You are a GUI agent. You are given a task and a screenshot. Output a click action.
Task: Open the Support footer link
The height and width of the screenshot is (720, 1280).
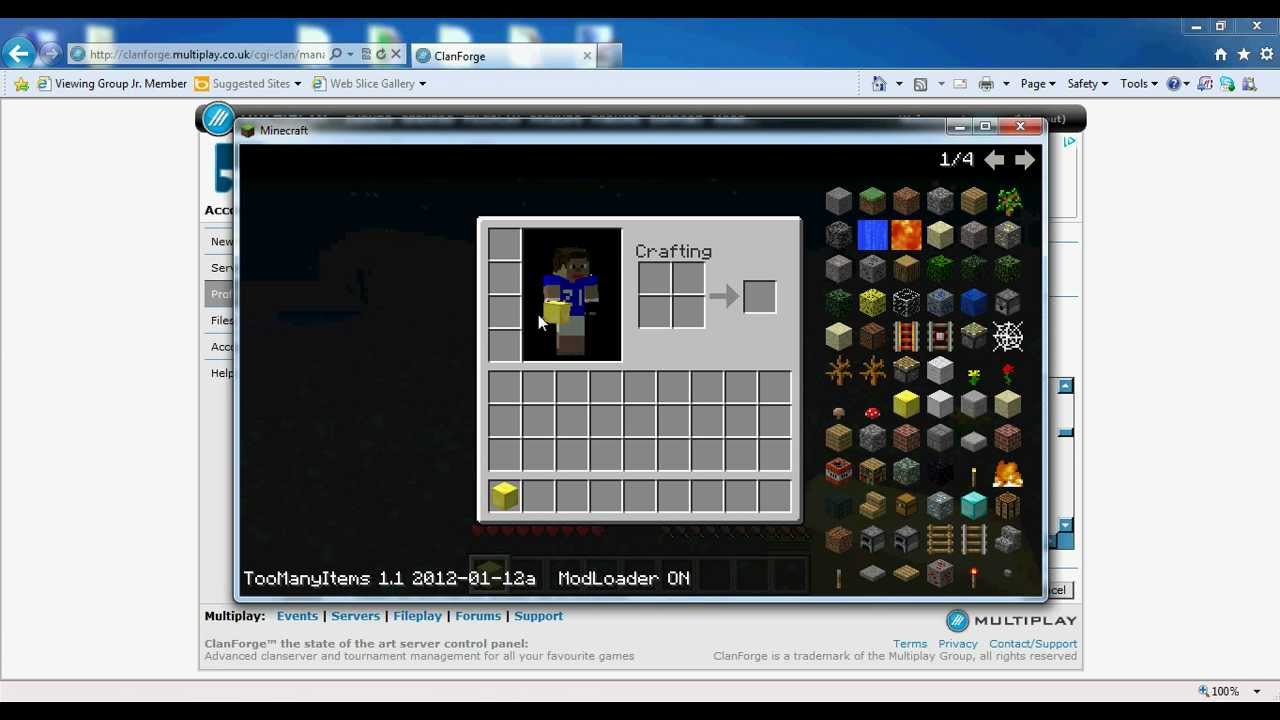(538, 616)
